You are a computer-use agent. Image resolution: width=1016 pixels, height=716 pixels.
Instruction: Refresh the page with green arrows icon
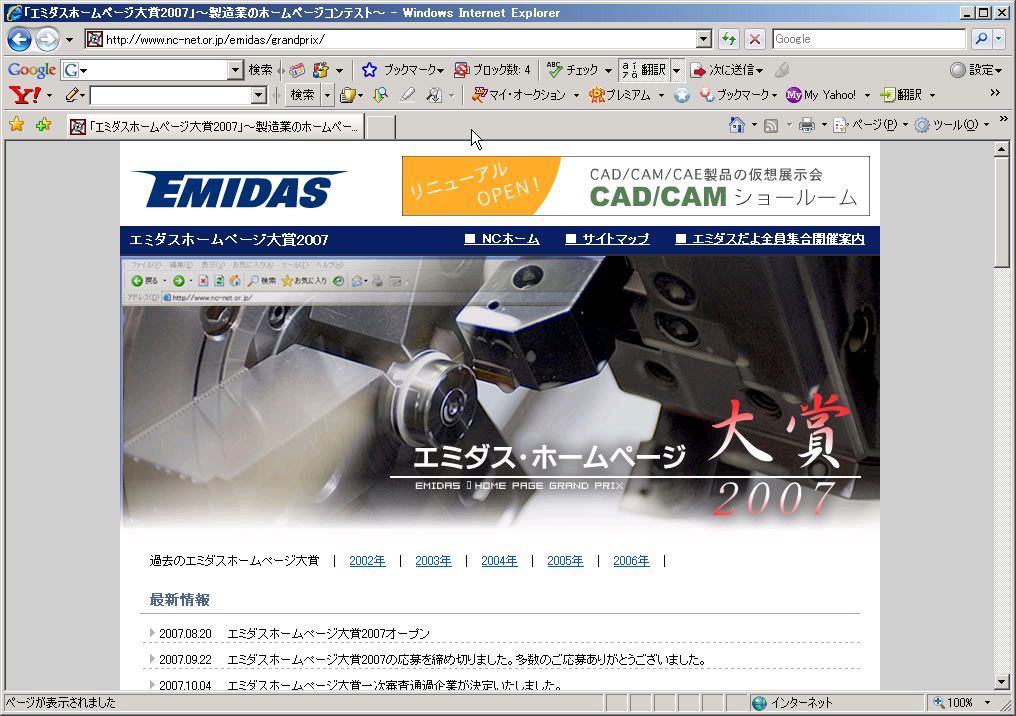click(729, 40)
